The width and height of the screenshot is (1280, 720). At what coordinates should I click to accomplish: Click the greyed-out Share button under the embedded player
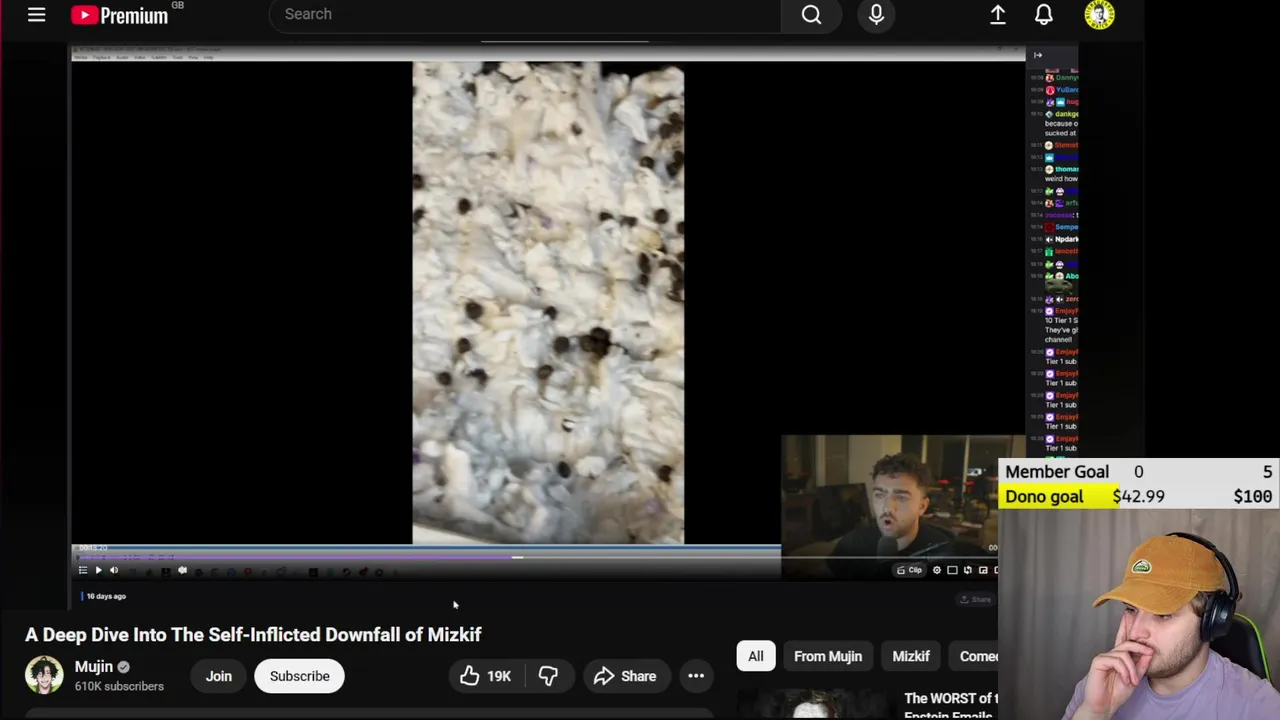[x=975, y=599]
